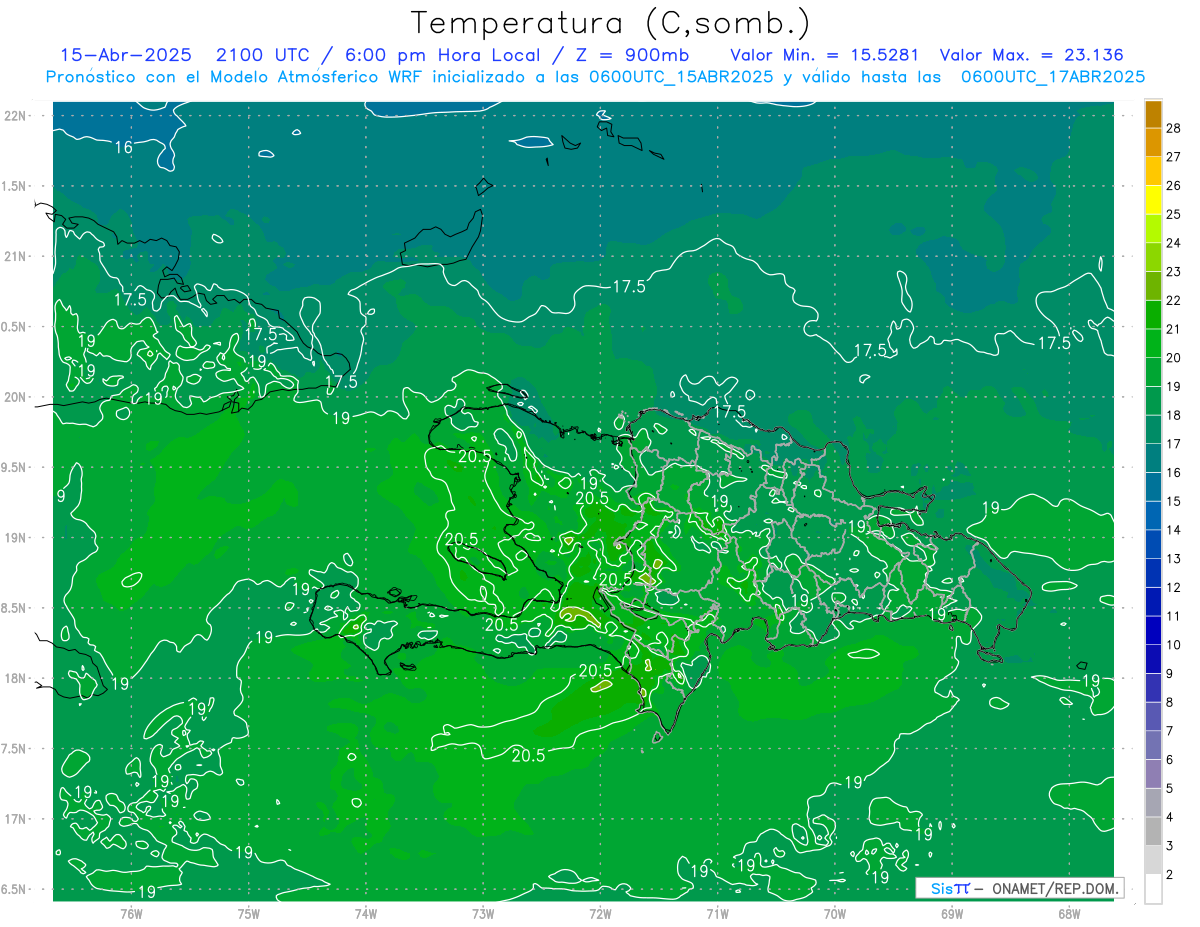1200x927 pixels.
Task: Click the '19N' latitude axis label
Action: pos(17,538)
